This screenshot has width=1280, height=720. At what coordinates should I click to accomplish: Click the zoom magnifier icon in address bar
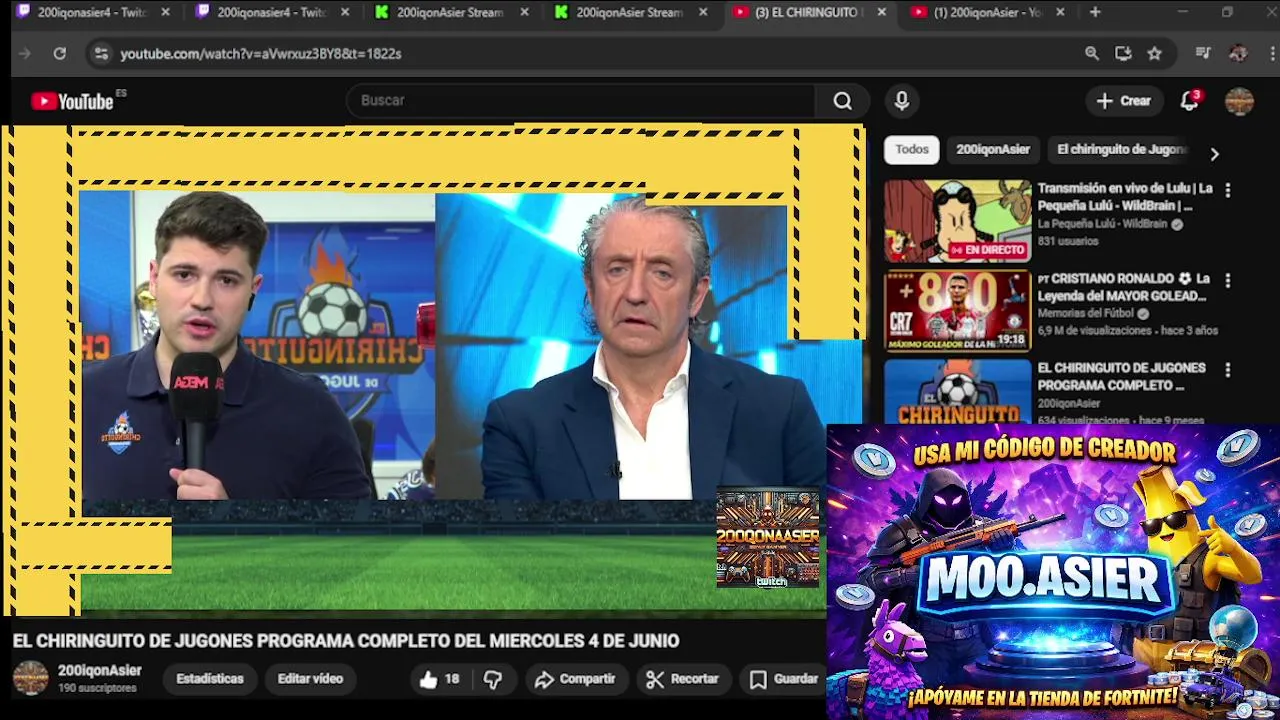pos(1092,53)
